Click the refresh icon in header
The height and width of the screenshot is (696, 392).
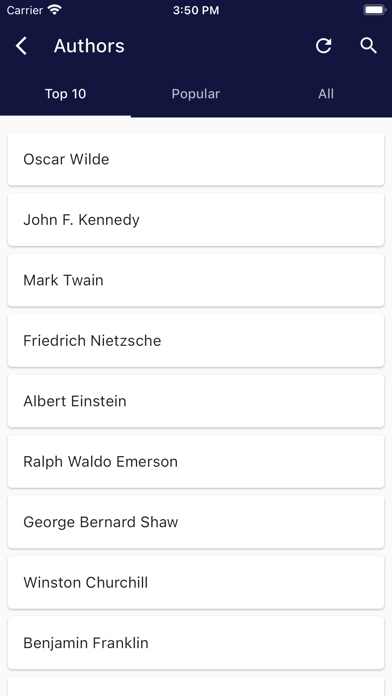click(x=324, y=46)
